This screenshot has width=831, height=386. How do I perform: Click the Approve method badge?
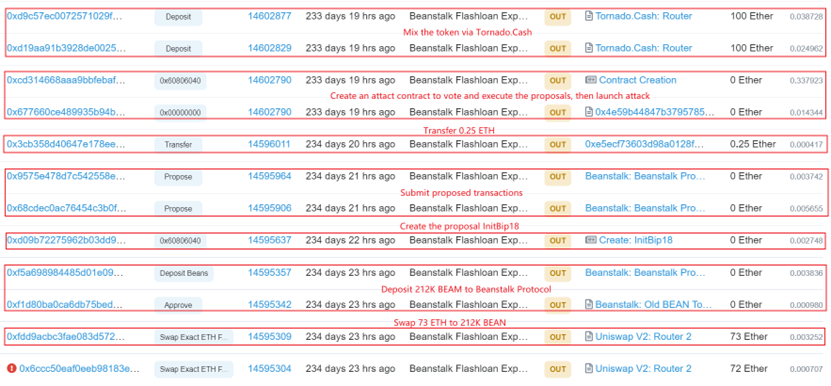coord(178,305)
